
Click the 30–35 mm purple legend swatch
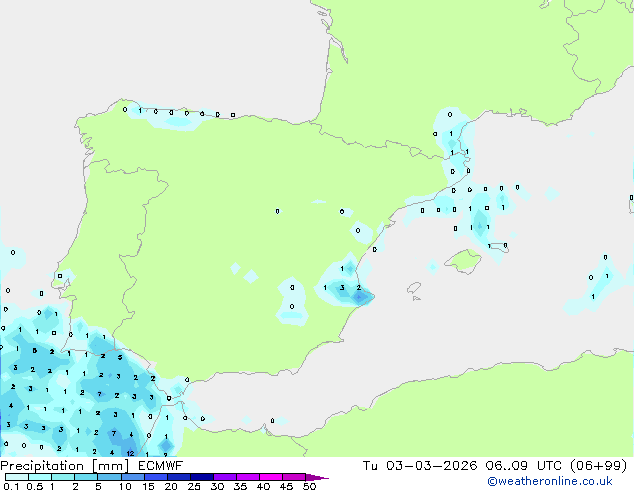[x=224, y=477]
